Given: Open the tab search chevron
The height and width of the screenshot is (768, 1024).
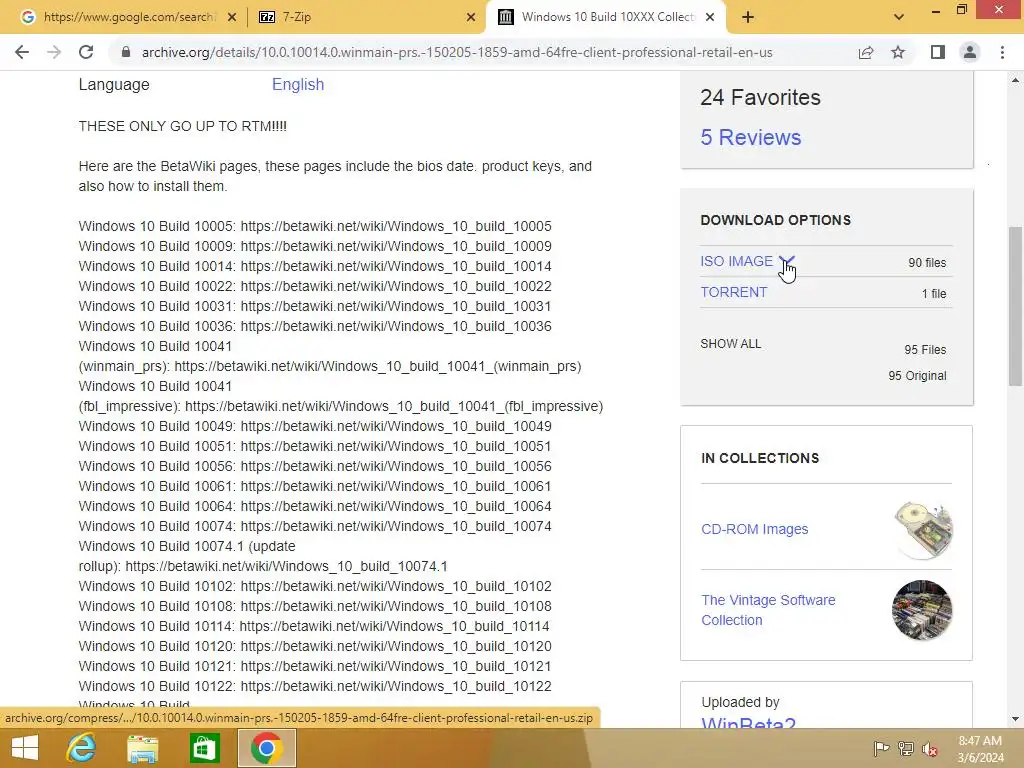Looking at the screenshot, I should 899,17.
